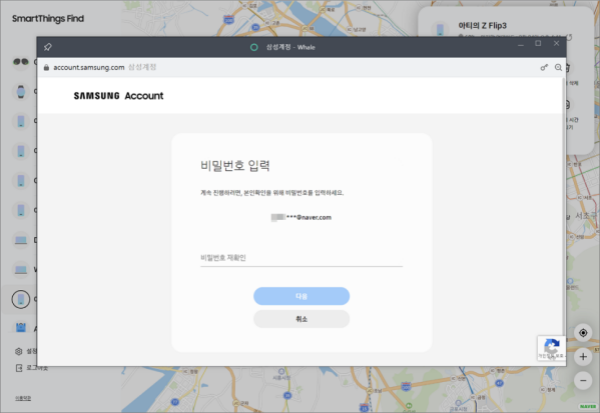Click the Z Flip3 card phone icon

point(440,29)
